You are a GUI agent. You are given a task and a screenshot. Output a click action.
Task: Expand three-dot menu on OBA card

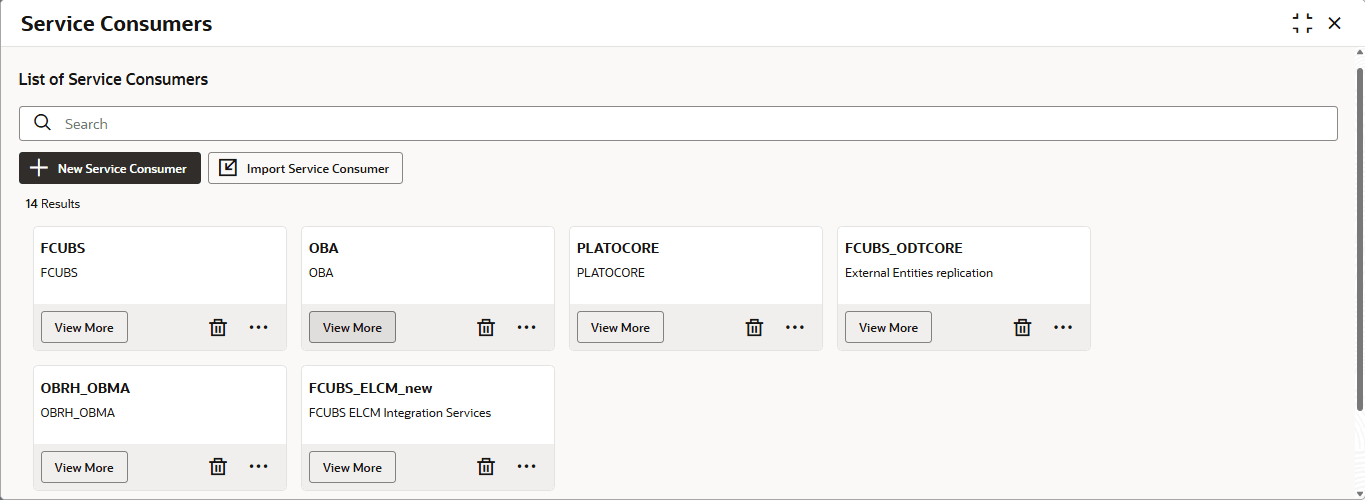527,327
